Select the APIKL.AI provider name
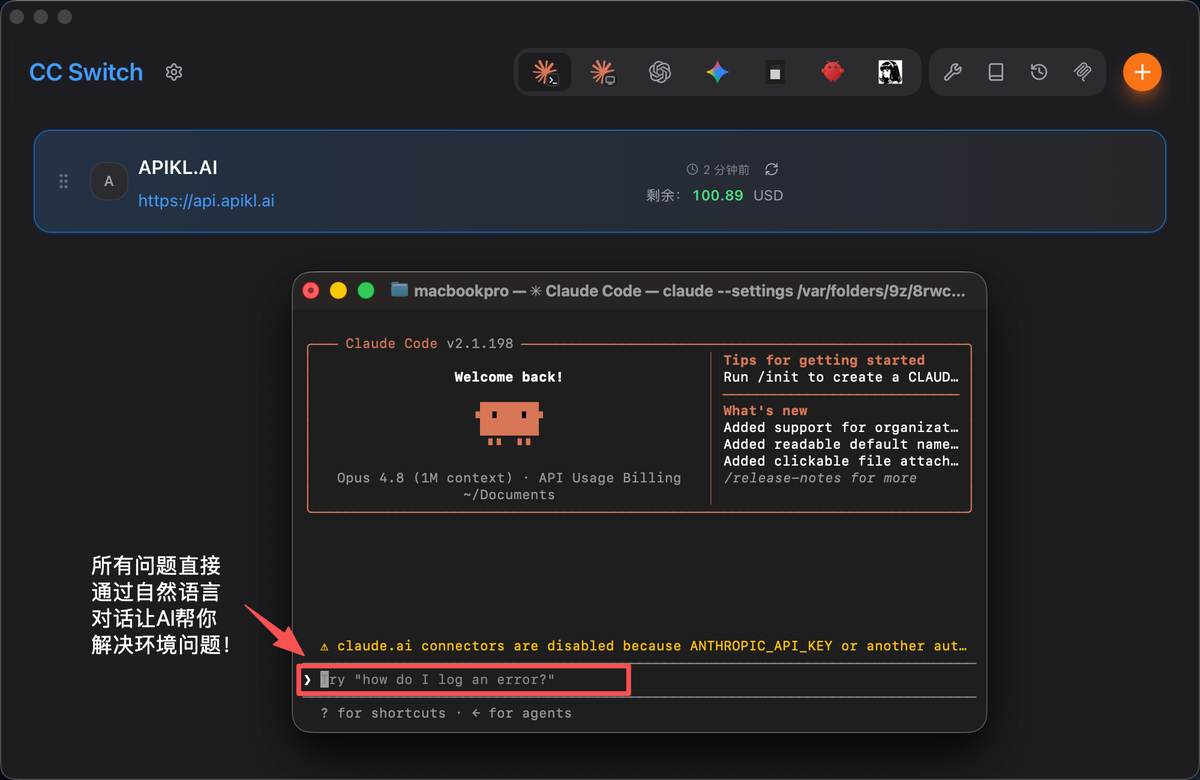The image size is (1200, 780). (178, 167)
